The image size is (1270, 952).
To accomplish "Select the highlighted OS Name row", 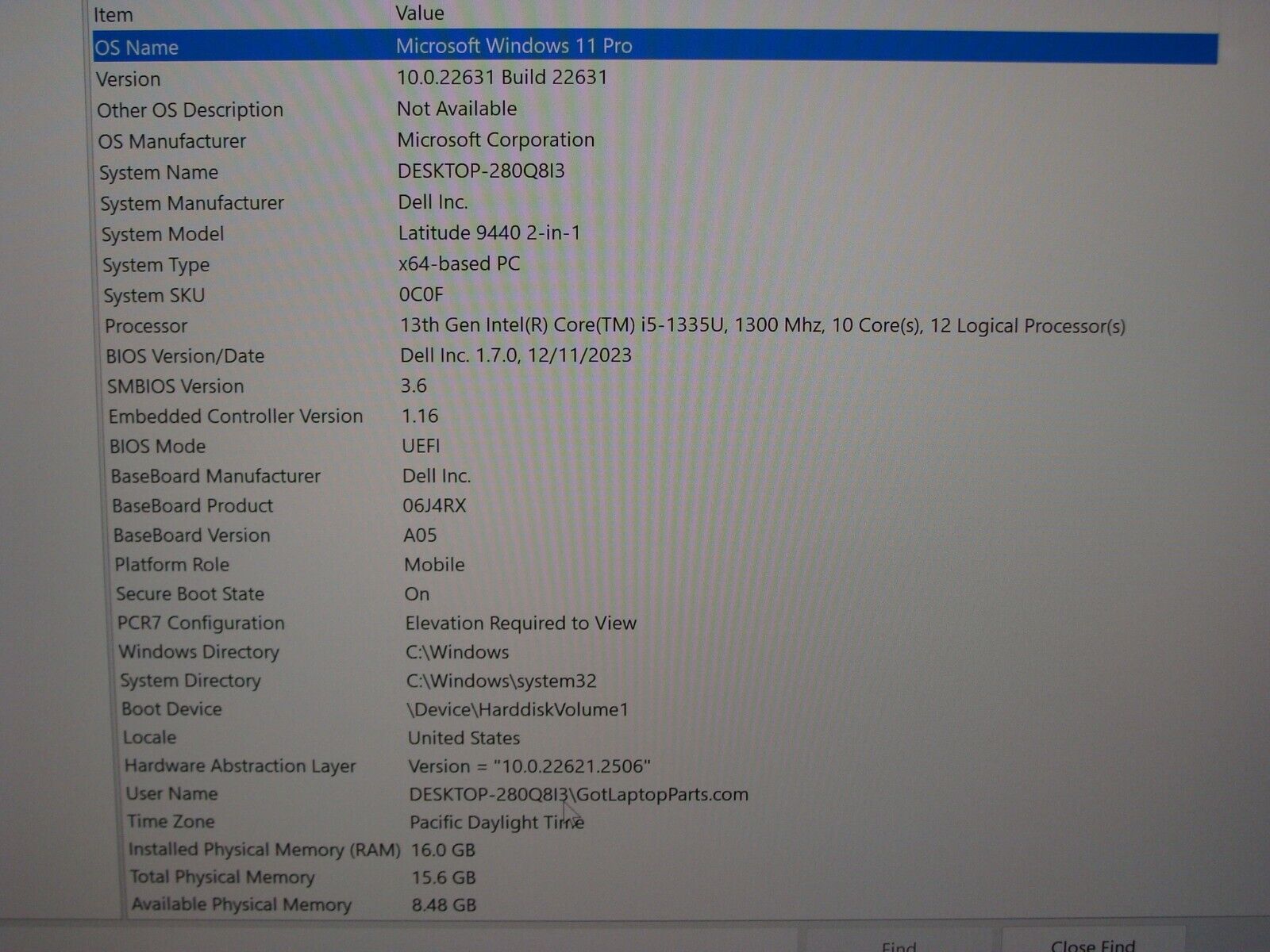I will pyautogui.click(x=655, y=47).
